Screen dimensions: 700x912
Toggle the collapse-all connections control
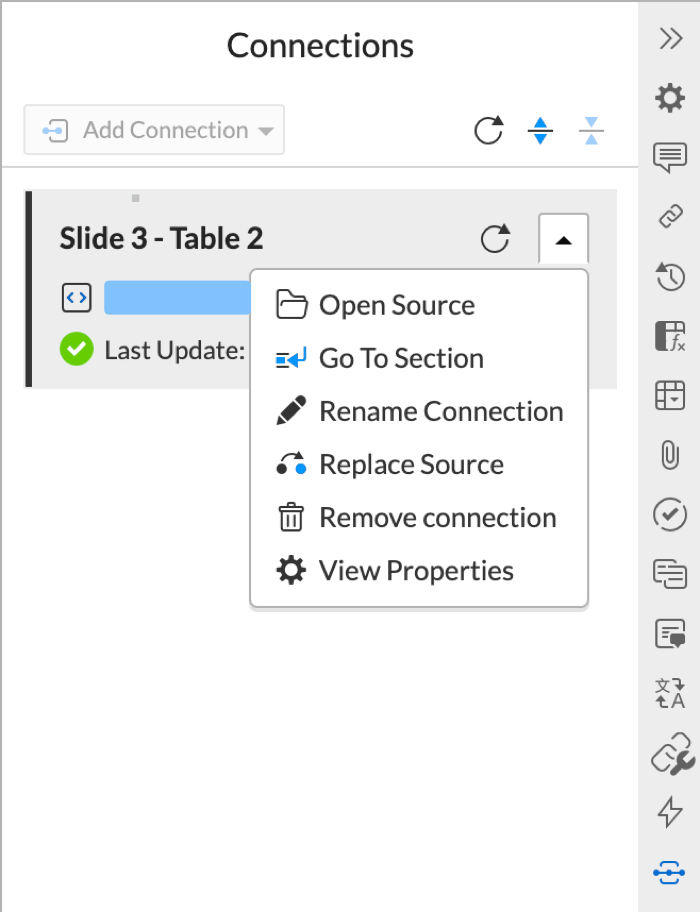[x=591, y=130]
